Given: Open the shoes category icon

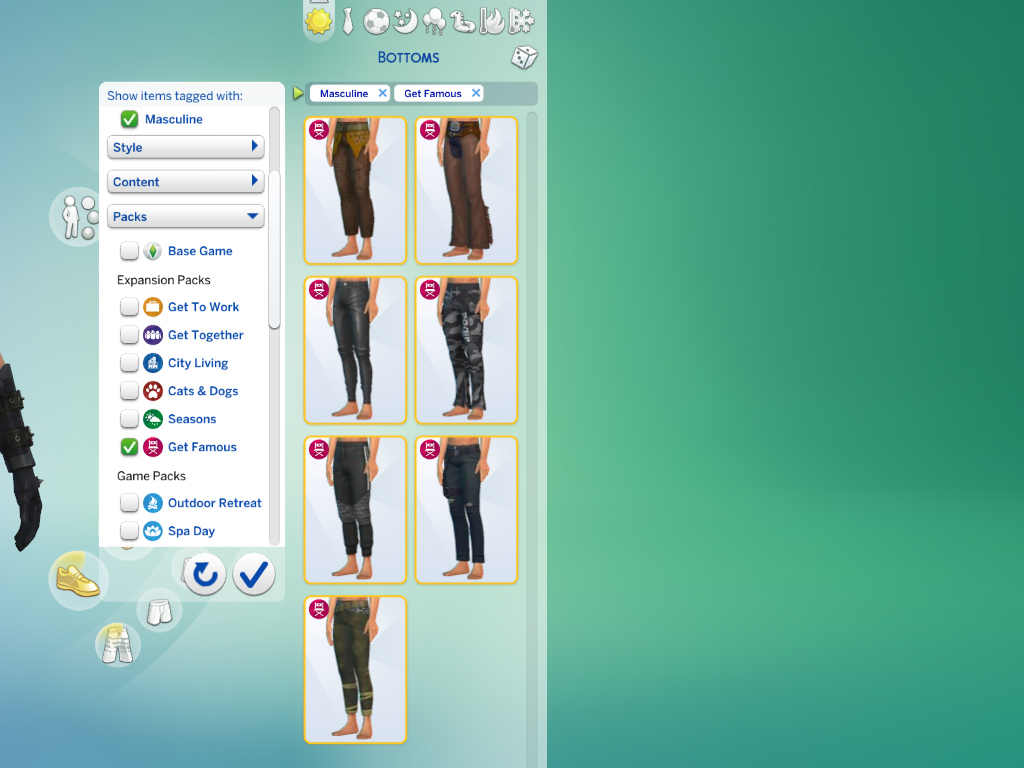Looking at the screenshot, I should pyautogui.click(x=78, y=579).
